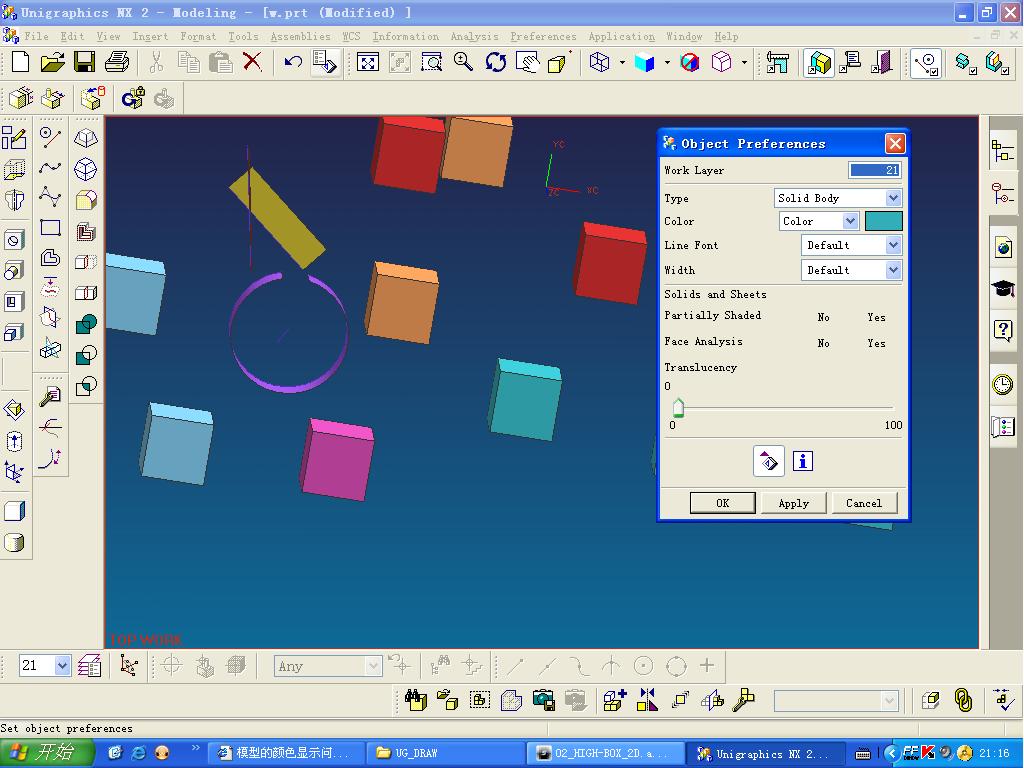This screenshot has height=768, width=1024.
Task: Select the Rectangle curve tool
Action: (50, 228)
